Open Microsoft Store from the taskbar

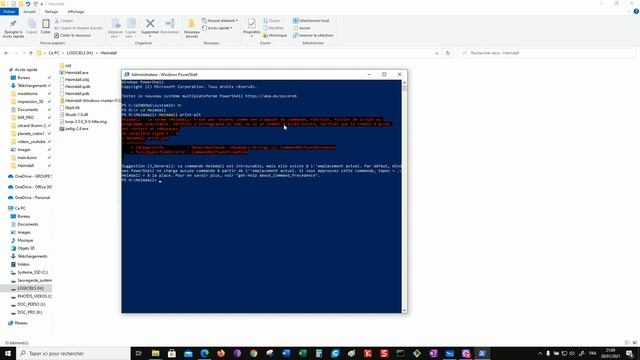coord(172,353)
